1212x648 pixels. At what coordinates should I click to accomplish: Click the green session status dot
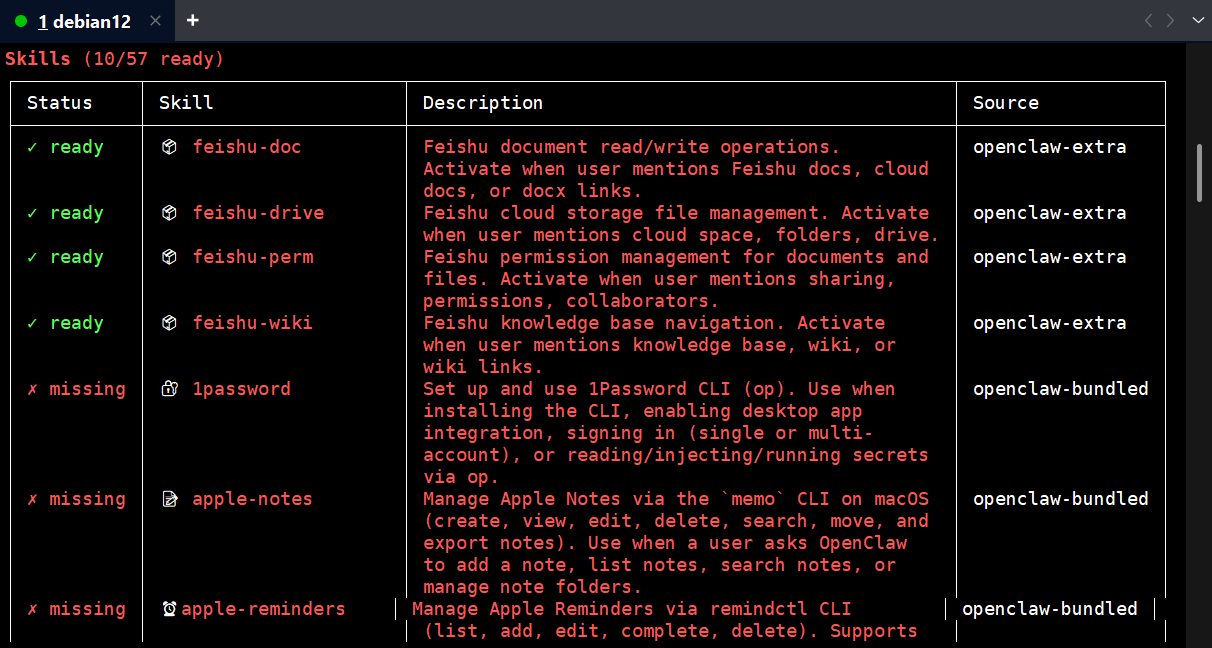pos(22,21)
